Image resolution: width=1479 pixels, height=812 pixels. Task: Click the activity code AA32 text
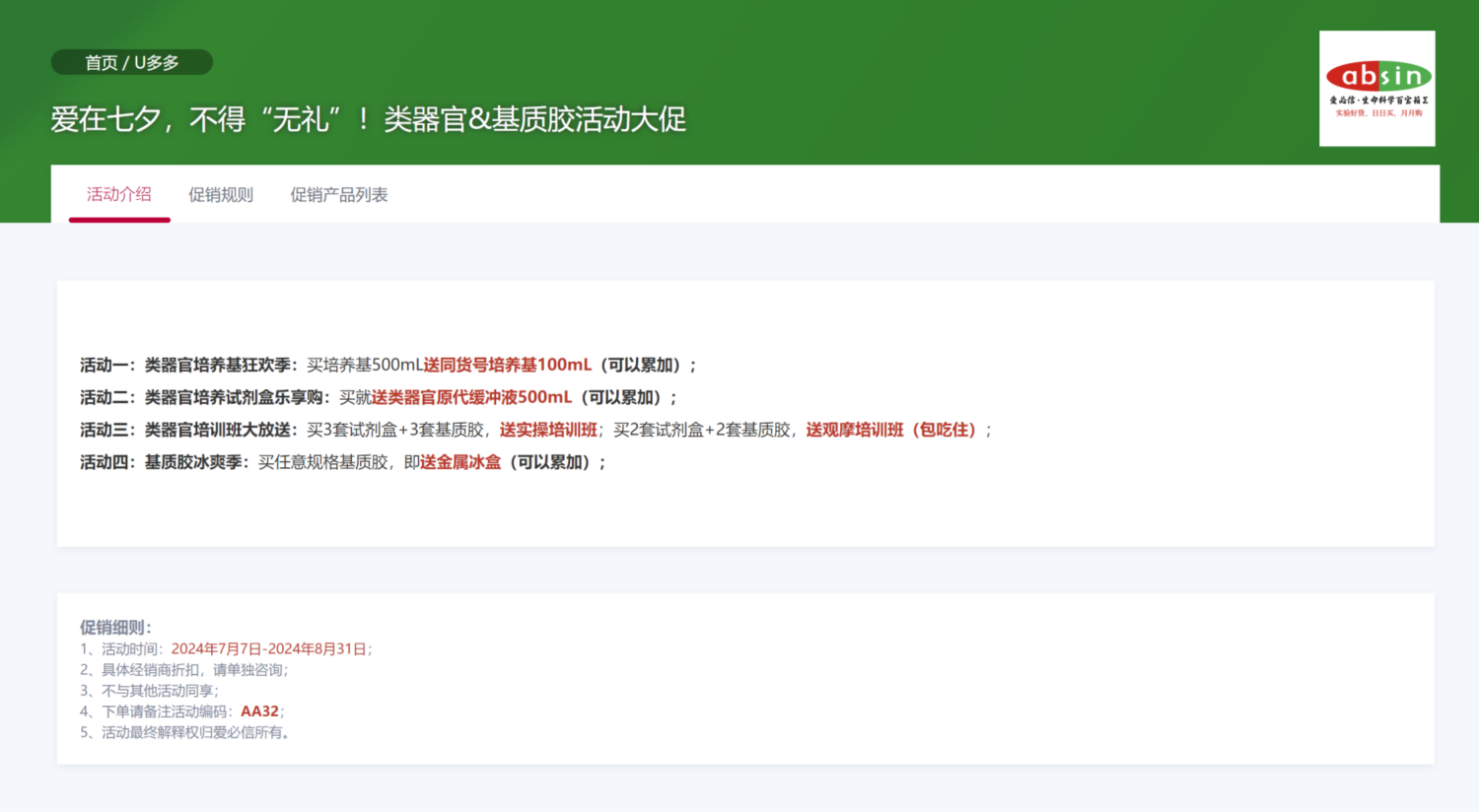261,710
